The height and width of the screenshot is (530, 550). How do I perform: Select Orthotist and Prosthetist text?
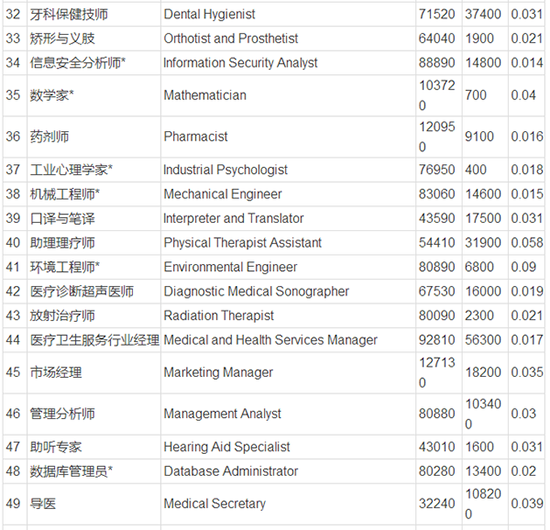(x=231, y=39)
